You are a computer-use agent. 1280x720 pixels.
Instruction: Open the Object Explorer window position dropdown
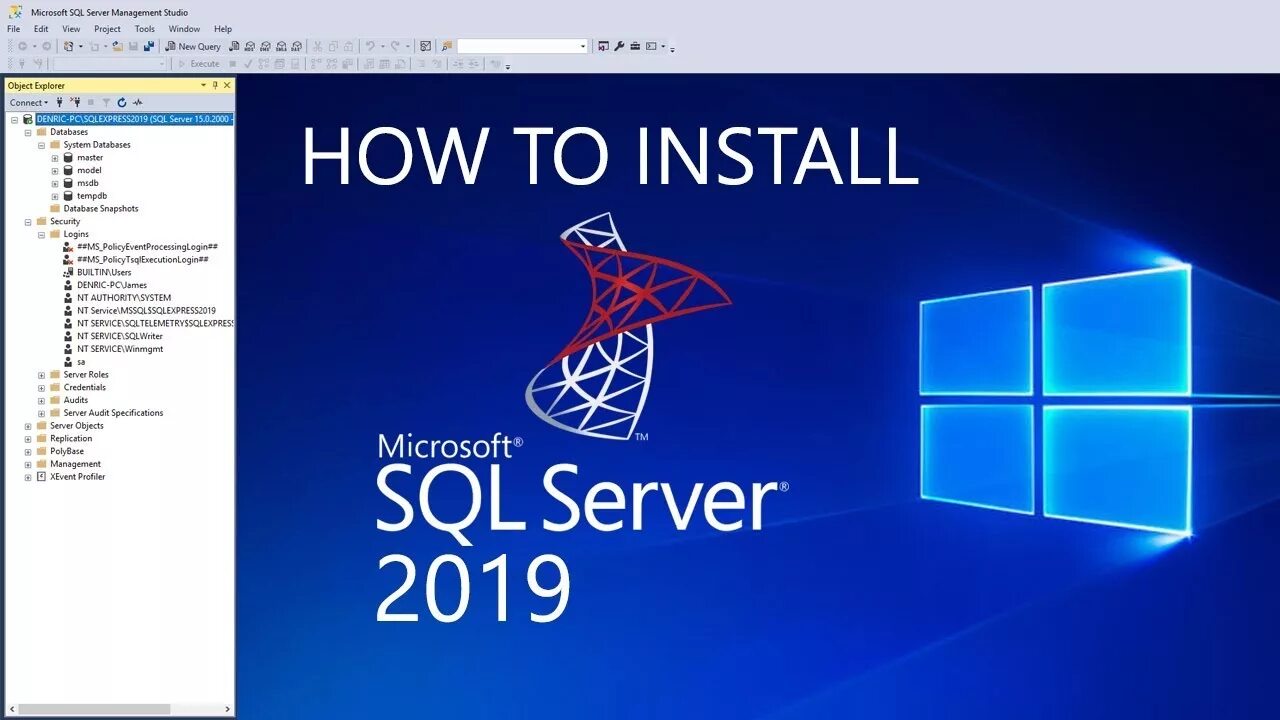coord(203,85)
